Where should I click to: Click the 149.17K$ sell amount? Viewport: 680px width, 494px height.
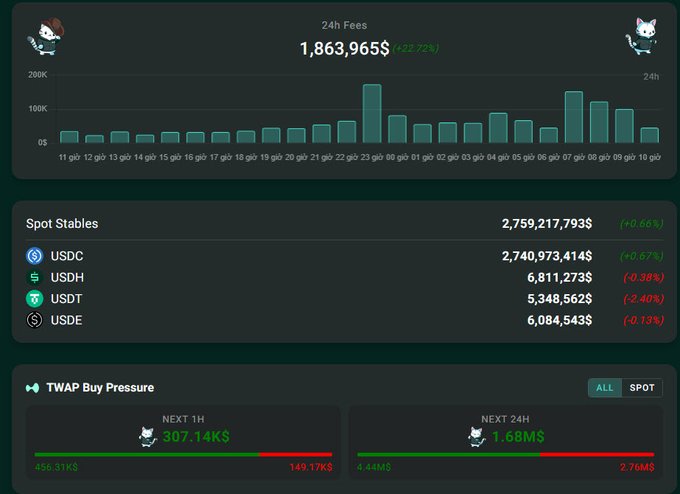click(311, 467)
